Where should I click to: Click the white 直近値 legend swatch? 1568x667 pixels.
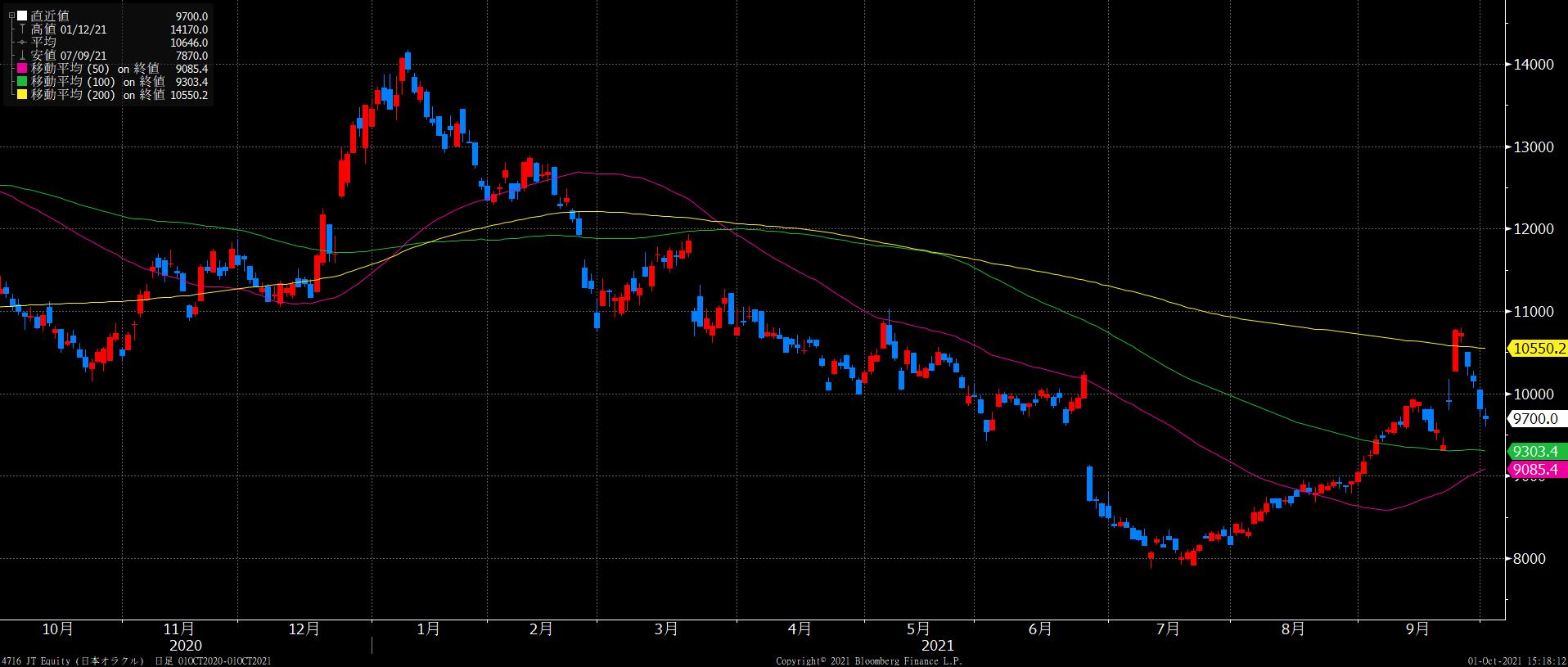pos(22,16)
